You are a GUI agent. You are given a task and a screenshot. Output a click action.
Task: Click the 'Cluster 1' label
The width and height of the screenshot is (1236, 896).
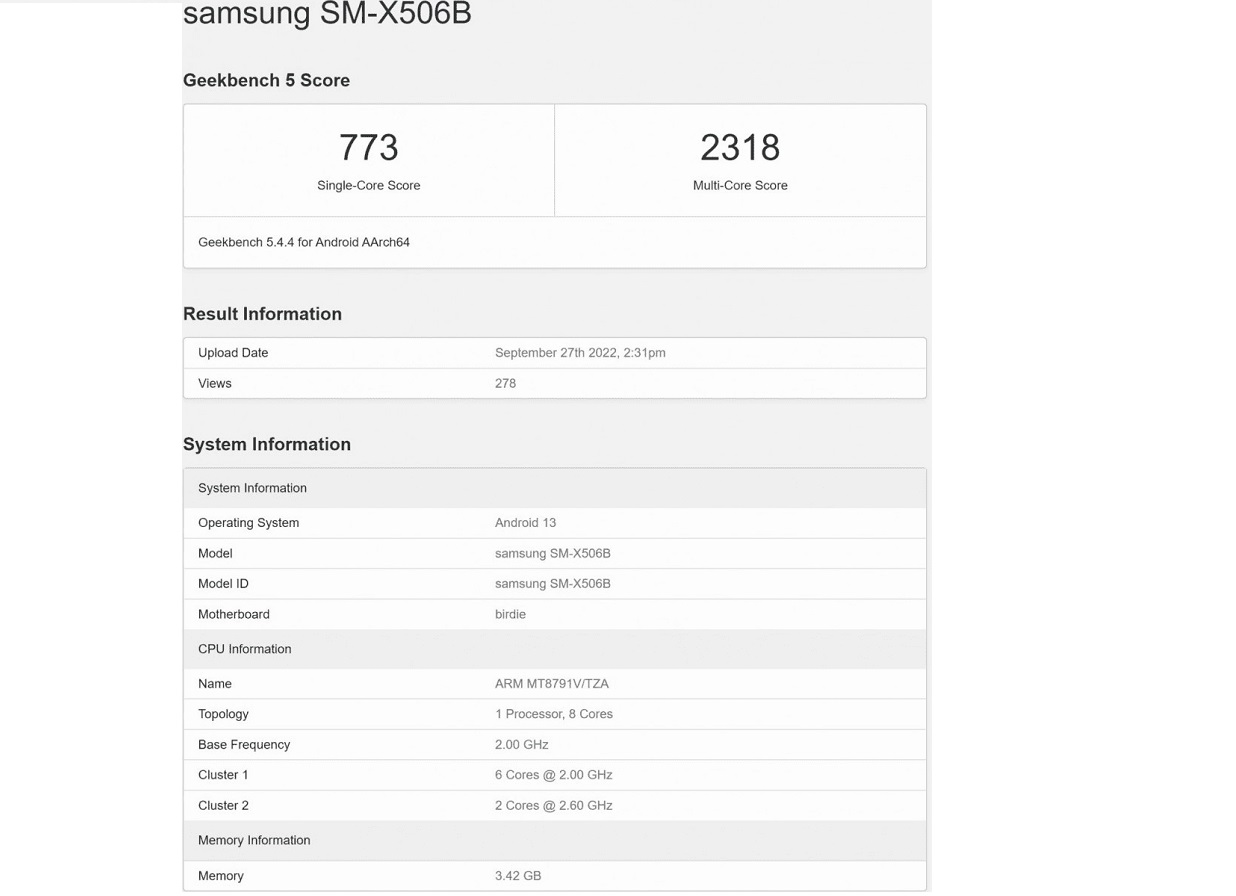[223, 775]
